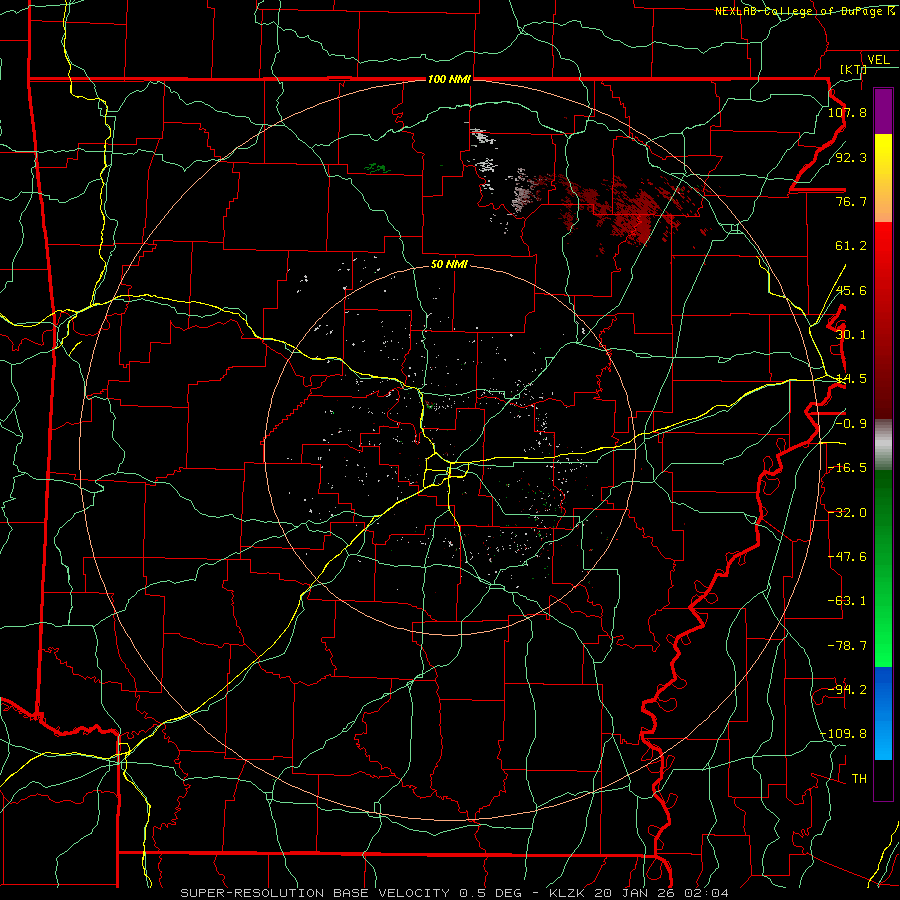The width and height of the screenshot is (900, 900).
Task: Click the -0.9 velocity scale value
Action: [x=851, y=424]
